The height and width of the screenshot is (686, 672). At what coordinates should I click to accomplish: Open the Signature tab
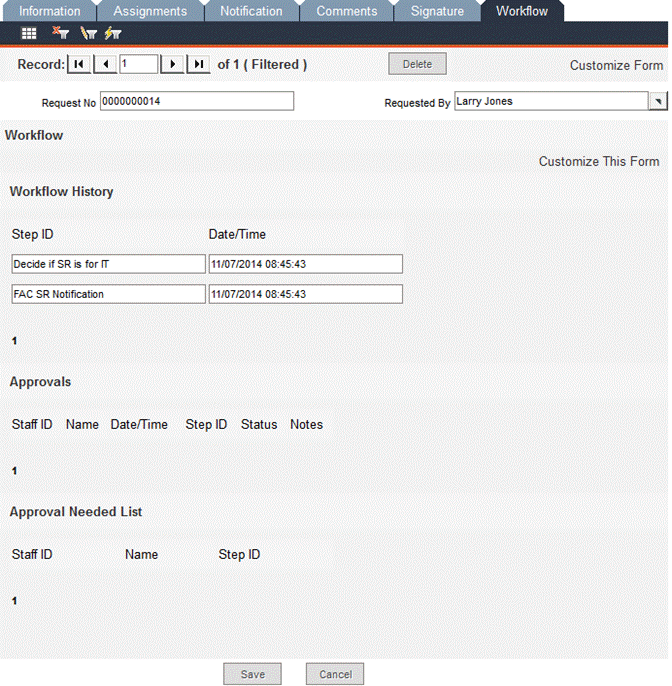(437, 11)
